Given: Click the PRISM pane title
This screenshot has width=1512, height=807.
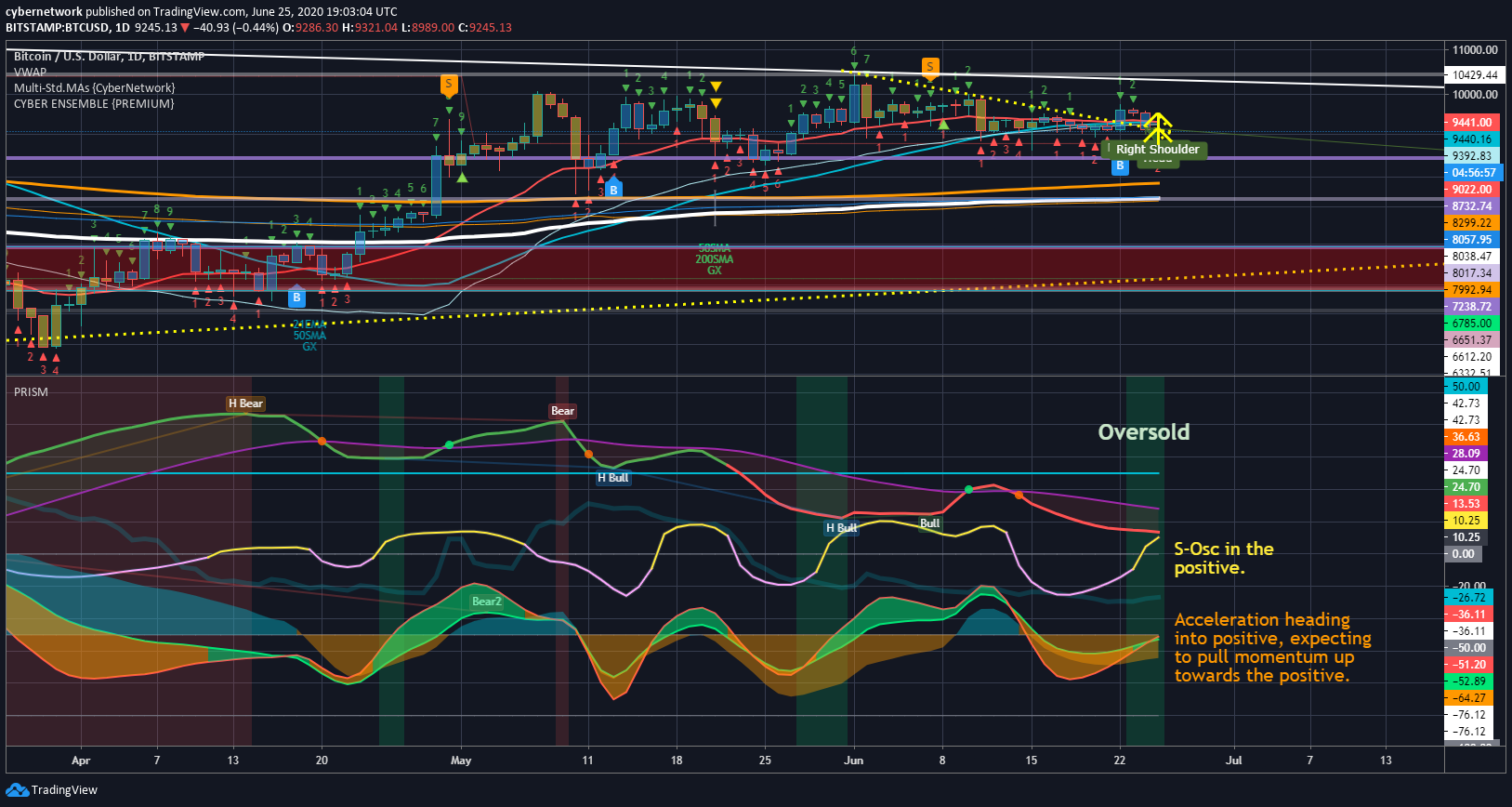Looking at the screenshot, I should pos(31,392).
